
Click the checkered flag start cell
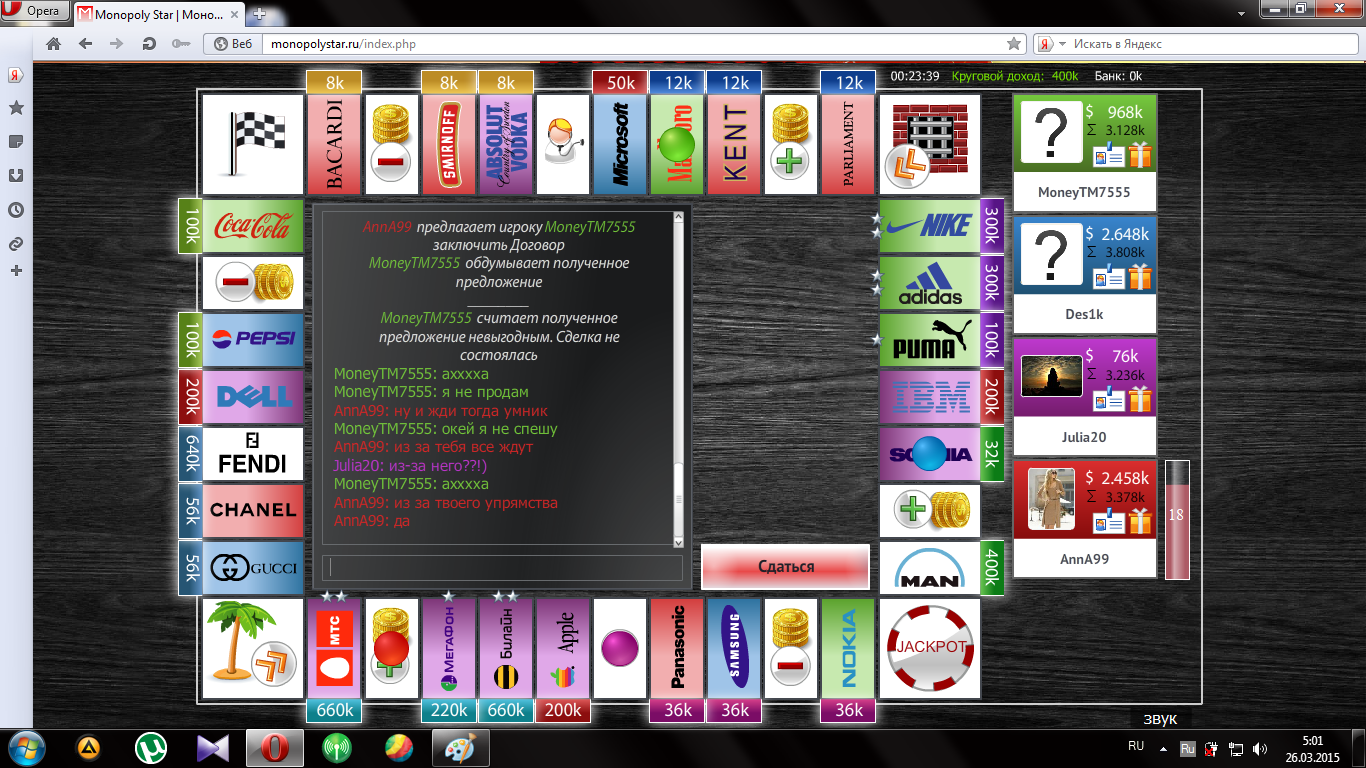[x=253, y=144]
